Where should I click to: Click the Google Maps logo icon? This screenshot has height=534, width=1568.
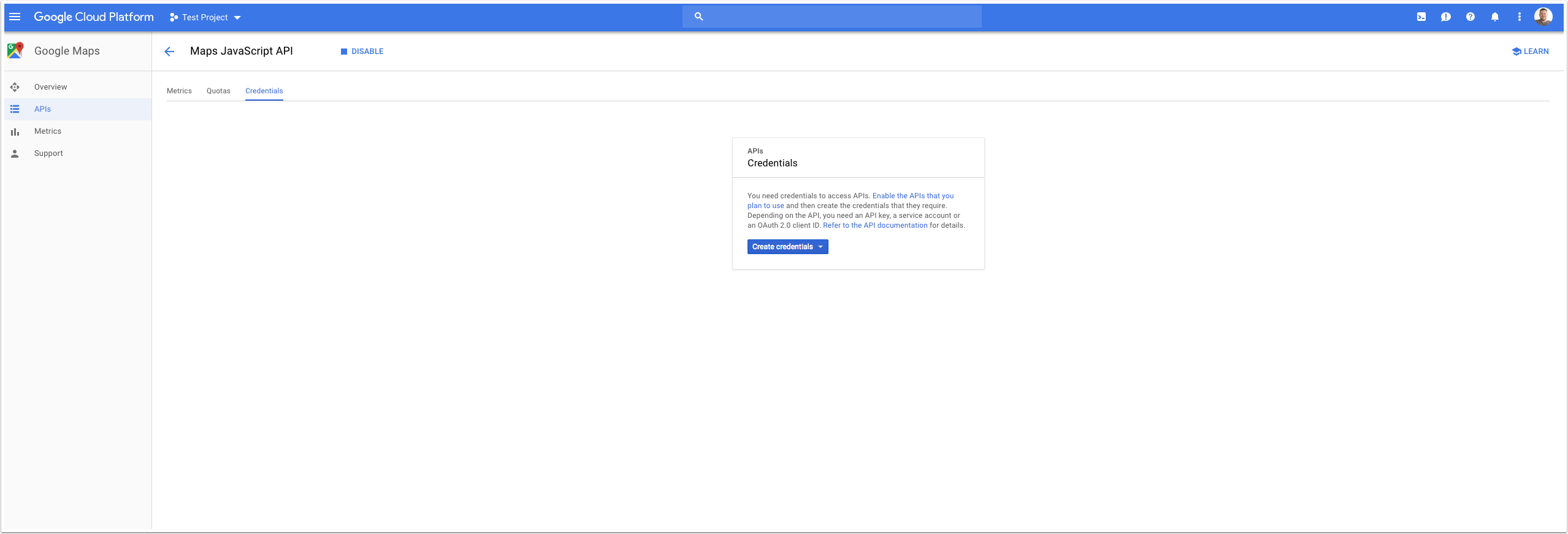(15, 50)
